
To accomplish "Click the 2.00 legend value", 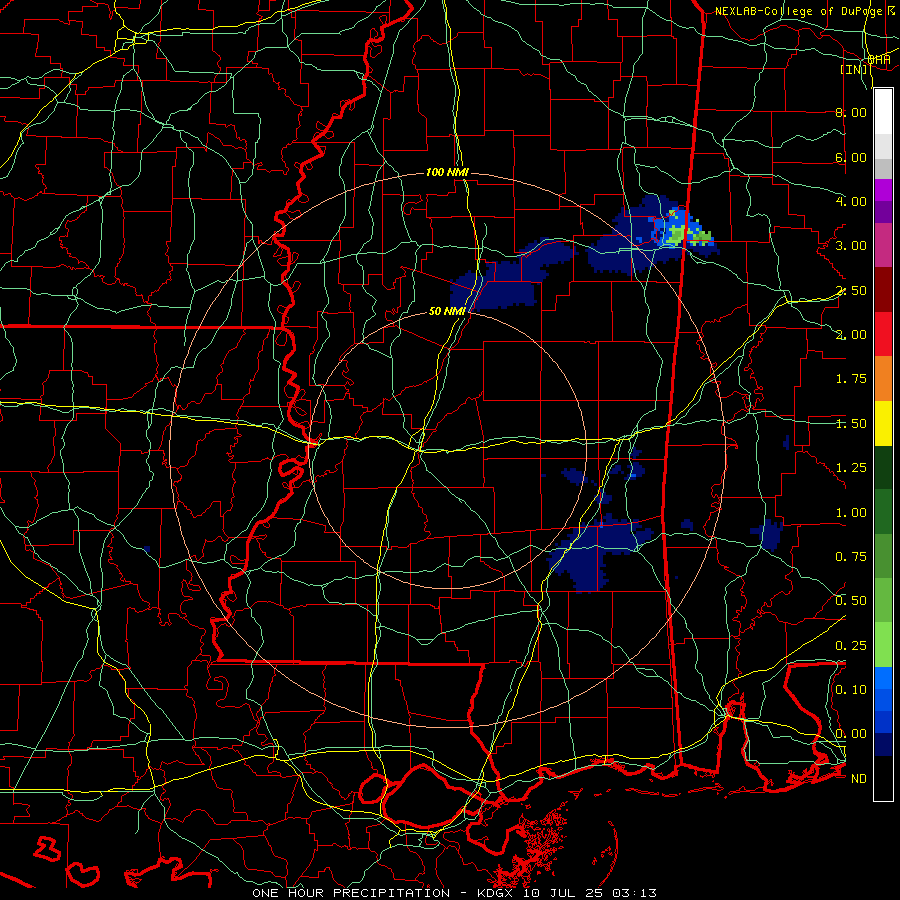I will 851,335.
